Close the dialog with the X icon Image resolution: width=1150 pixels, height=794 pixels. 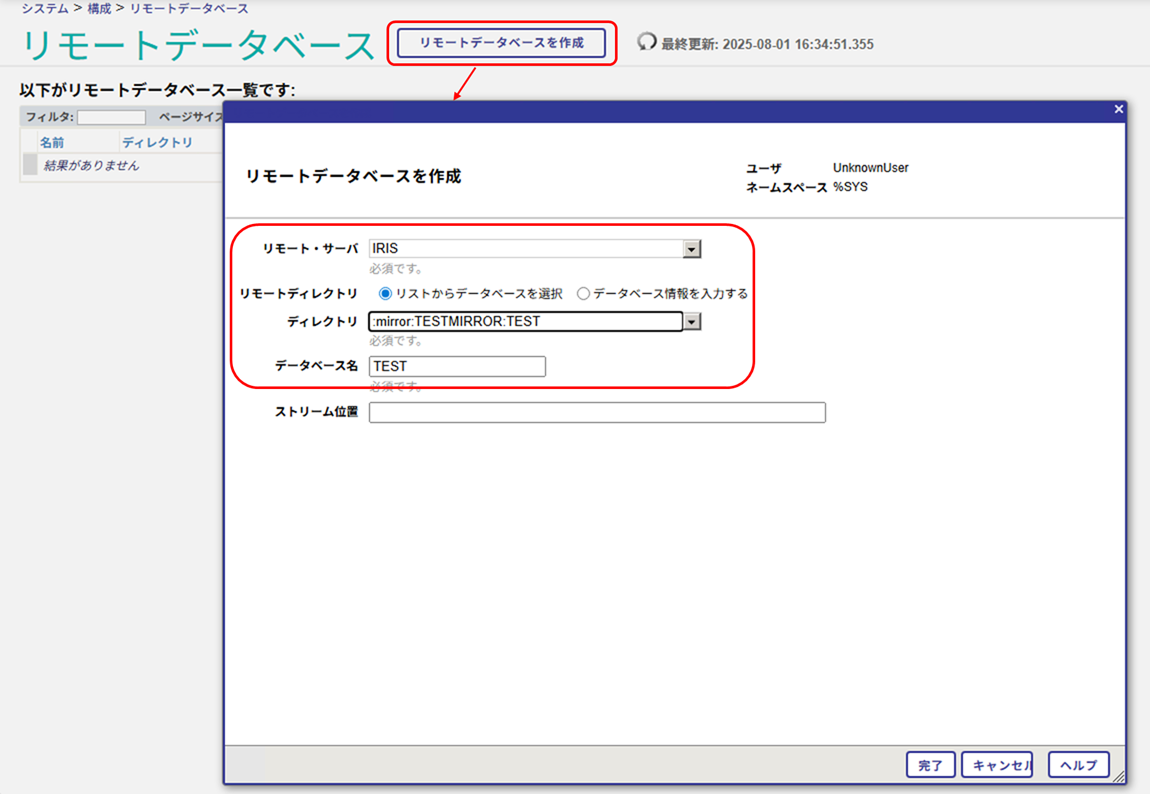click(1118, 109)
